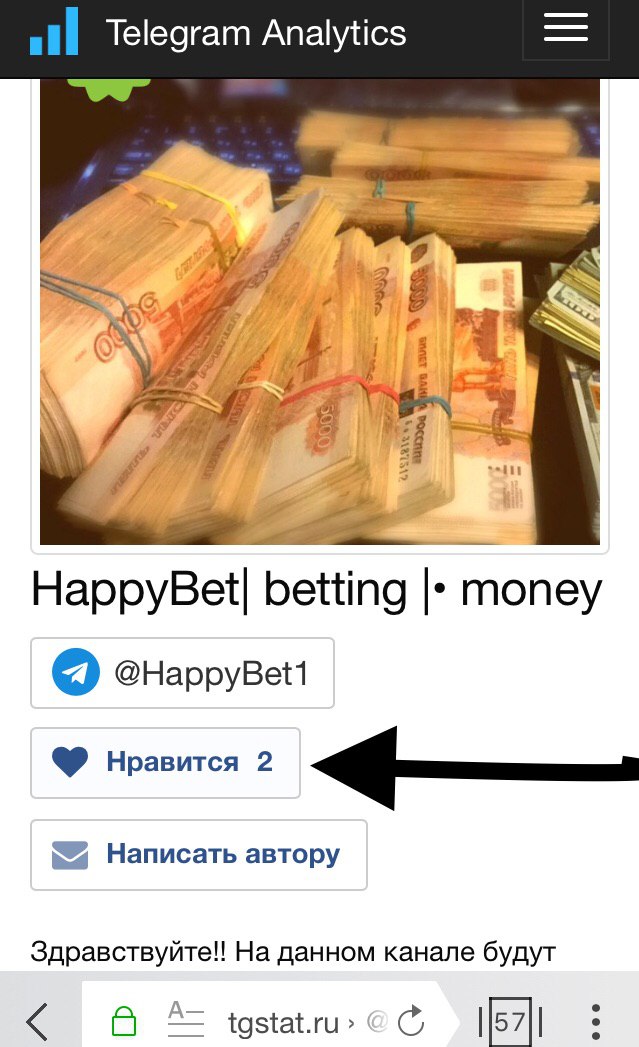Click the like count number 2

(x=264, y=762)
